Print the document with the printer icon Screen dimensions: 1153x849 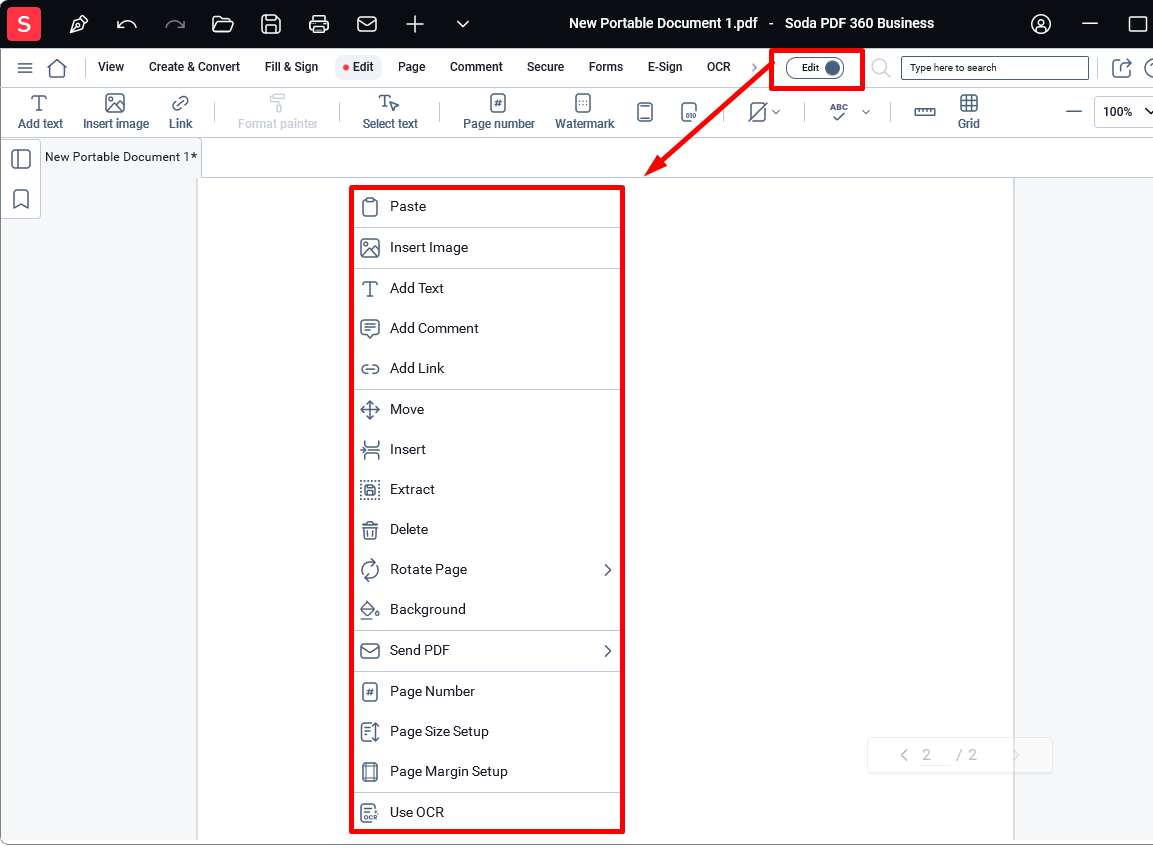coord(318,24)
